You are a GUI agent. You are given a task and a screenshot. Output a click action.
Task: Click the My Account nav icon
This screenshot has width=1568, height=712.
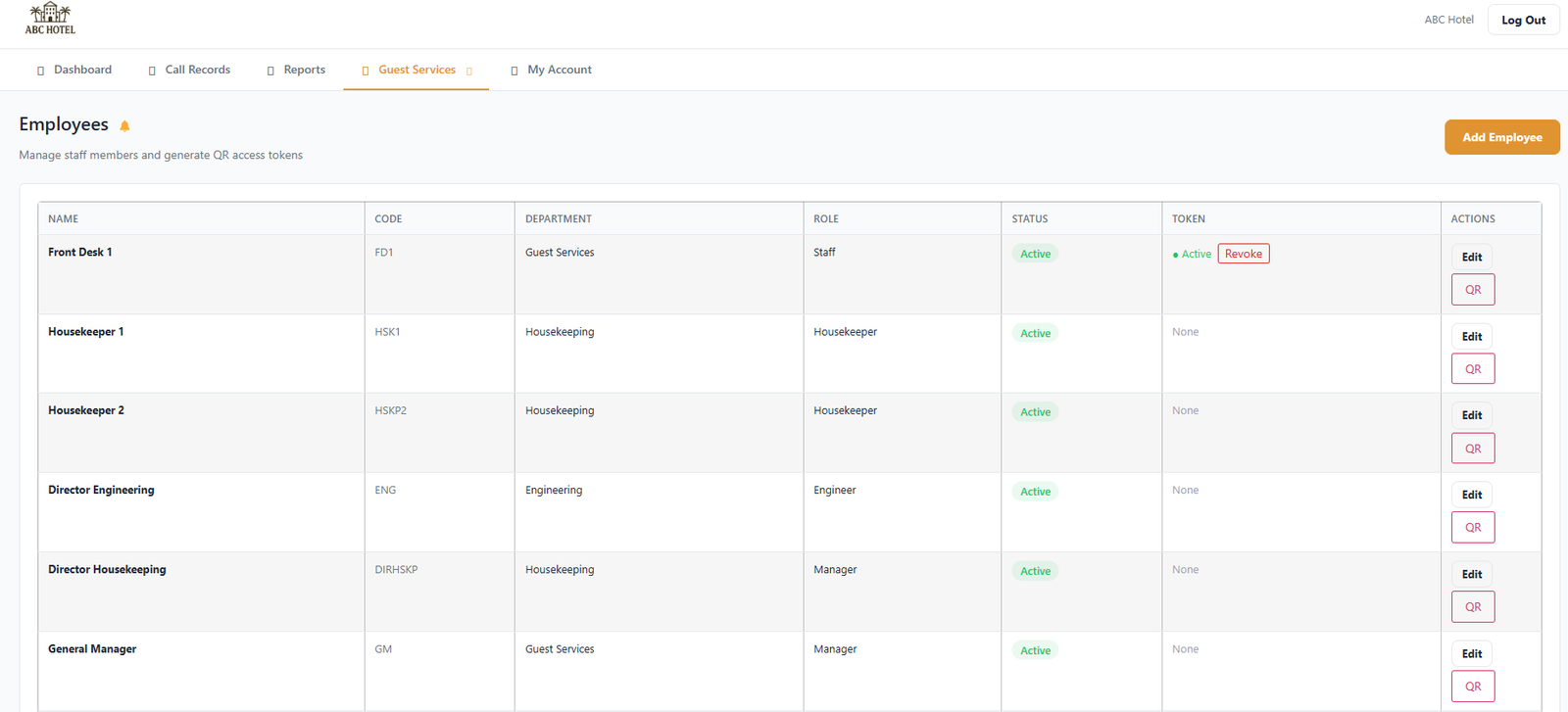coord(514,71)
